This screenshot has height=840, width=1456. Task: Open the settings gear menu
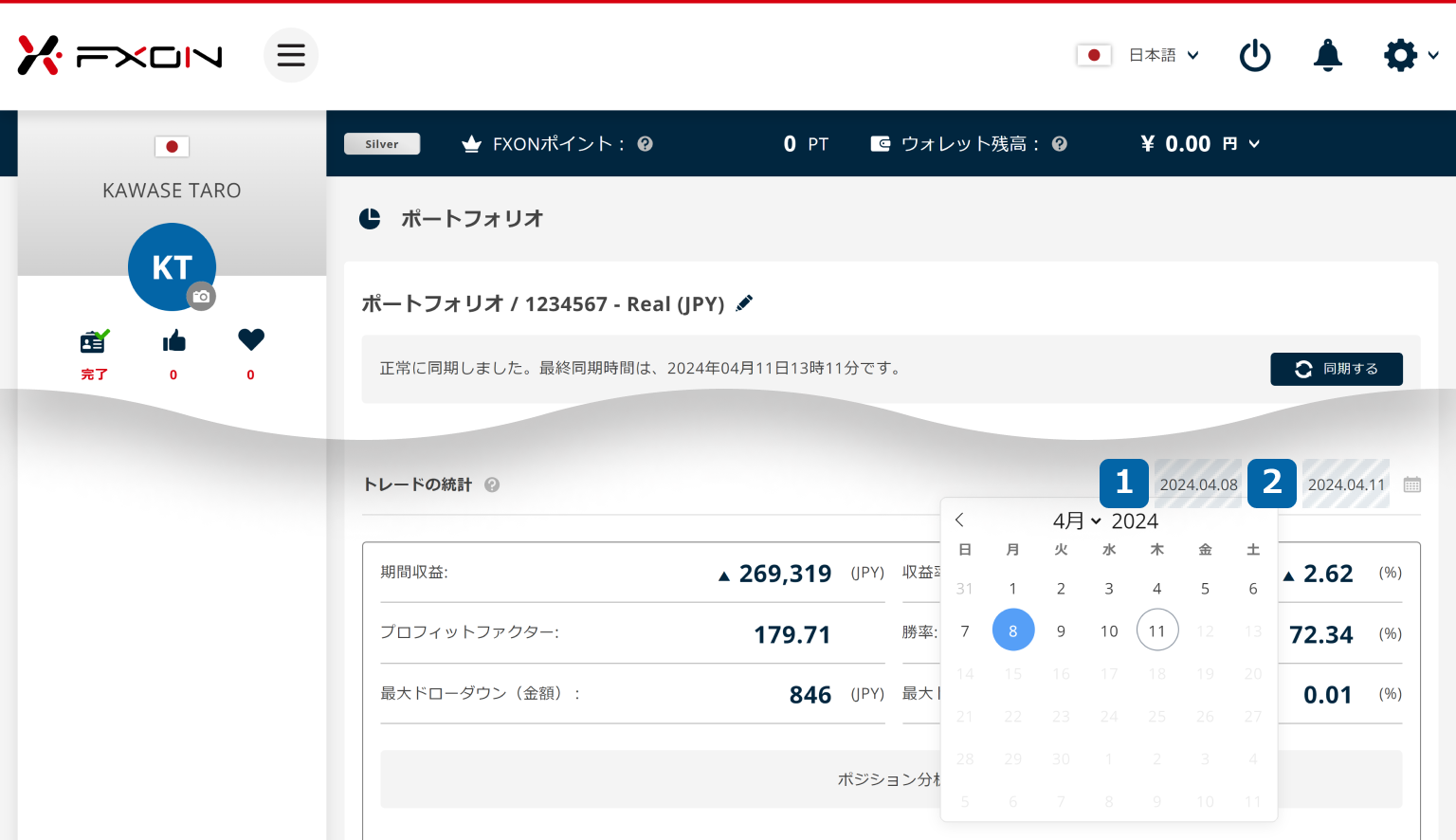click(1410, 55)
